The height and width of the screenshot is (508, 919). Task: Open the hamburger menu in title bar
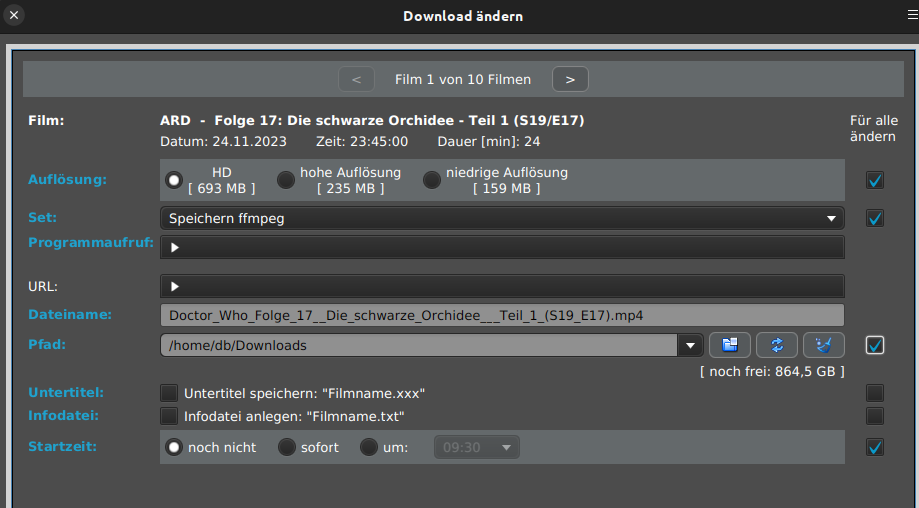tap(913, 15)
